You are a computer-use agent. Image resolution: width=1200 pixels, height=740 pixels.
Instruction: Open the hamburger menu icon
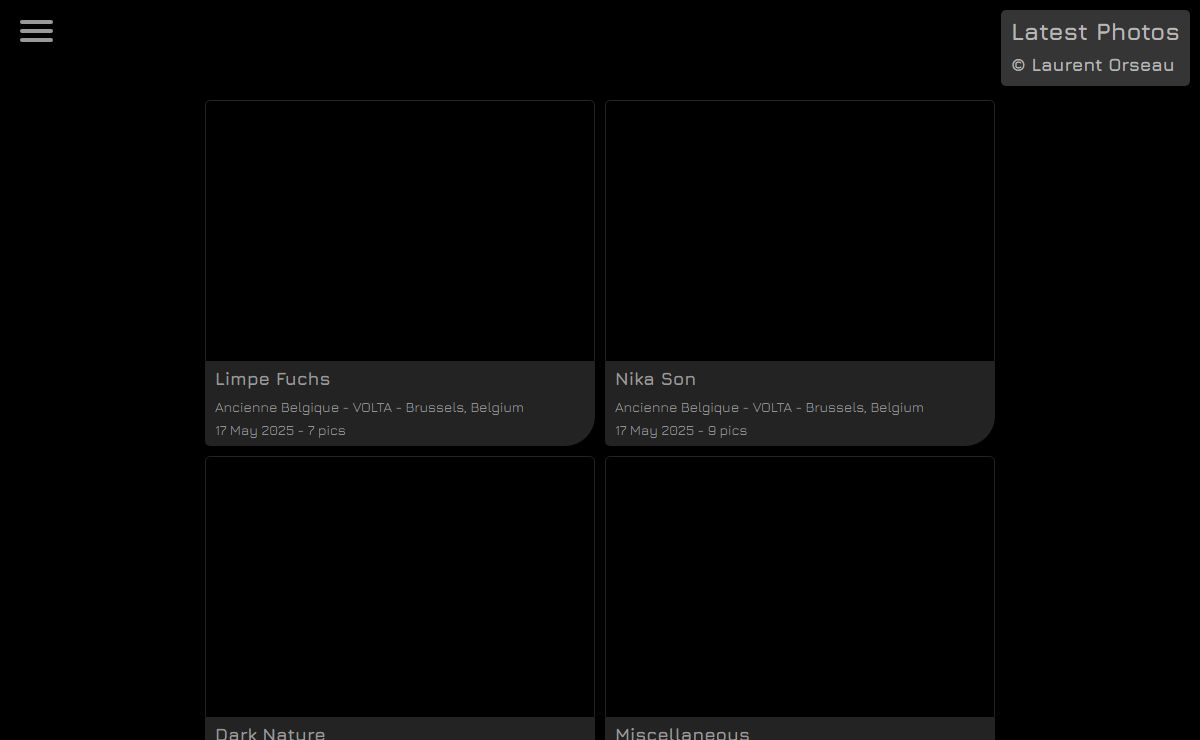coord(36,31)
